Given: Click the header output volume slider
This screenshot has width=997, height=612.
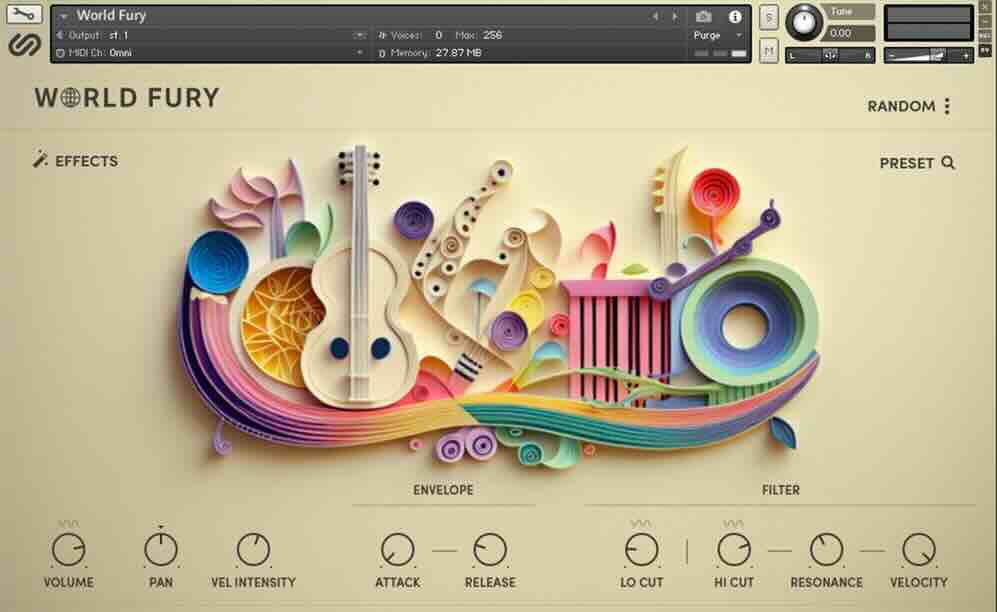Looking at the screenshot, I should (928, 56).
